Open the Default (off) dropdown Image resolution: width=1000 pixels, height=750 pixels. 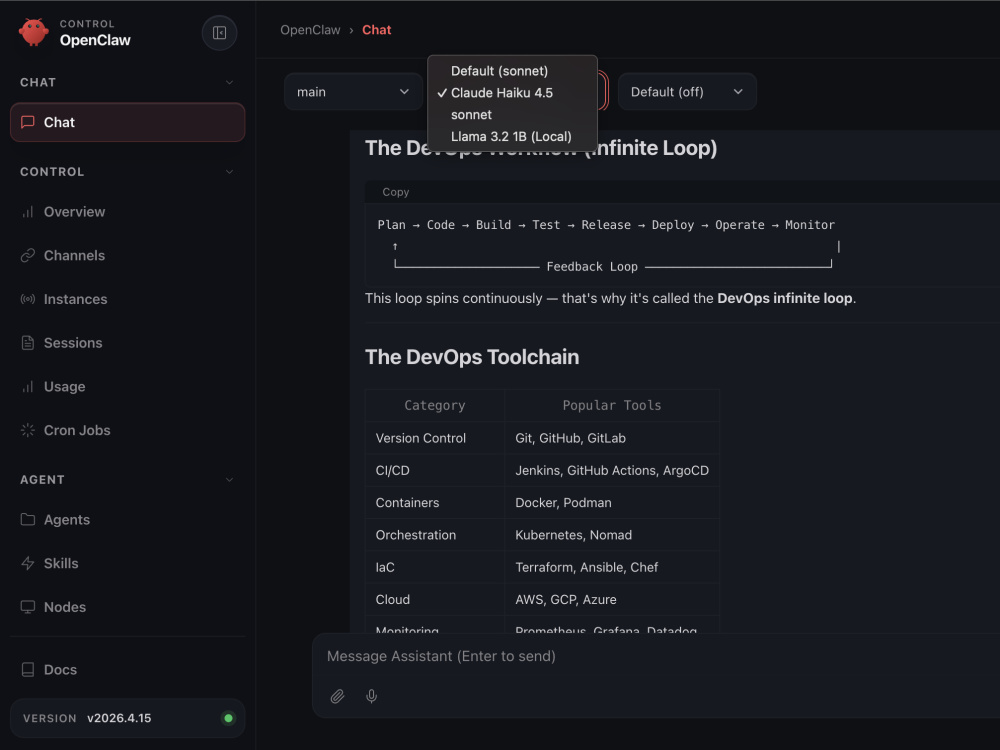pos(687,92)
